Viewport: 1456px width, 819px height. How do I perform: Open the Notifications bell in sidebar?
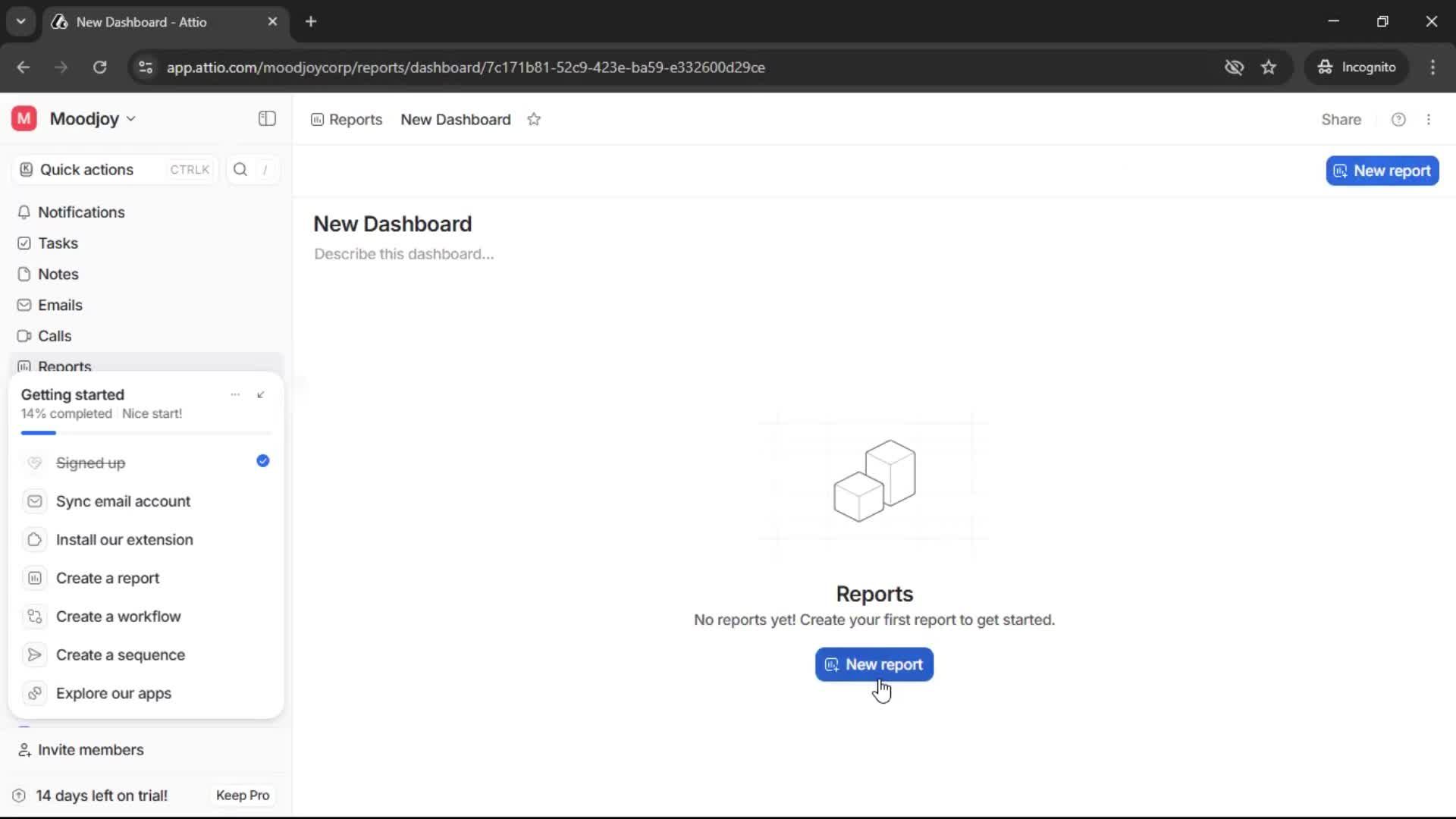81,212
